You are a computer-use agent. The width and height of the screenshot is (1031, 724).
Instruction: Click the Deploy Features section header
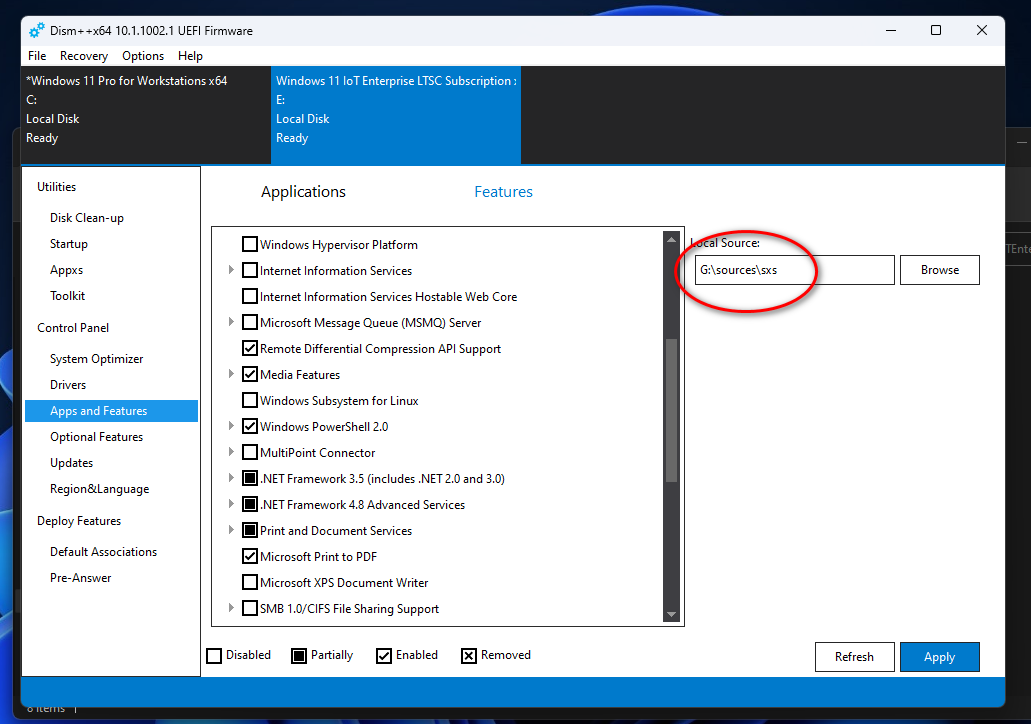tap(79, 521)
